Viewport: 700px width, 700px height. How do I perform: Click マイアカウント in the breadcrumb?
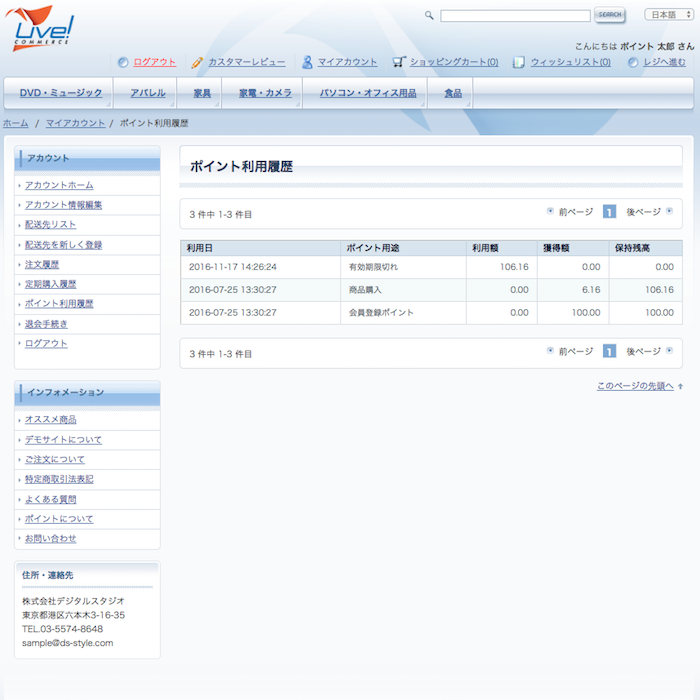[x=75, y=123]
